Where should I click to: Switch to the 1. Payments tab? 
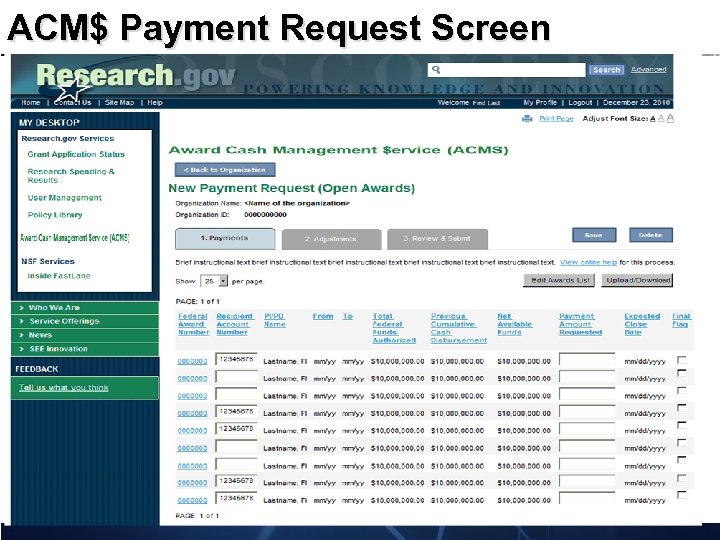[x=225, y=239]
